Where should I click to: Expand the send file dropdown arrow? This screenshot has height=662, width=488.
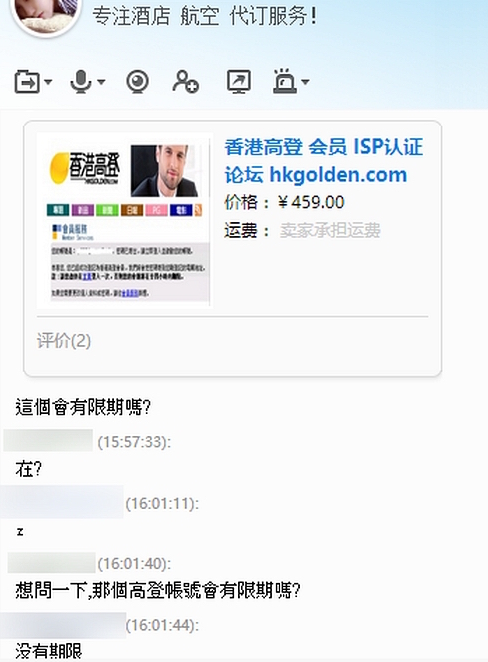click(x=48, y=81)
